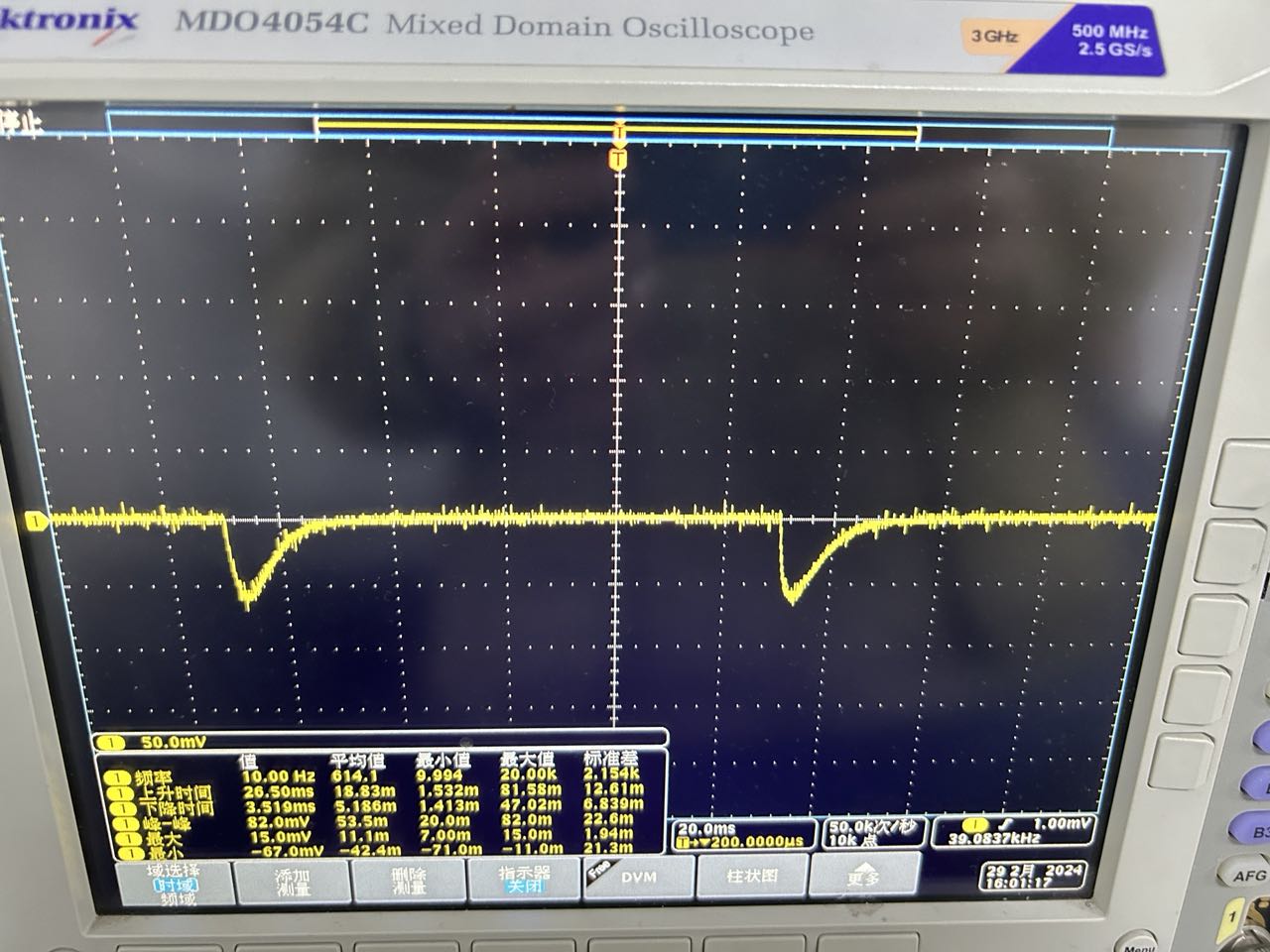Click the 20.00k maximum frequency cell
Screen dimensions: 1270x952
click(x=526, y=773)
